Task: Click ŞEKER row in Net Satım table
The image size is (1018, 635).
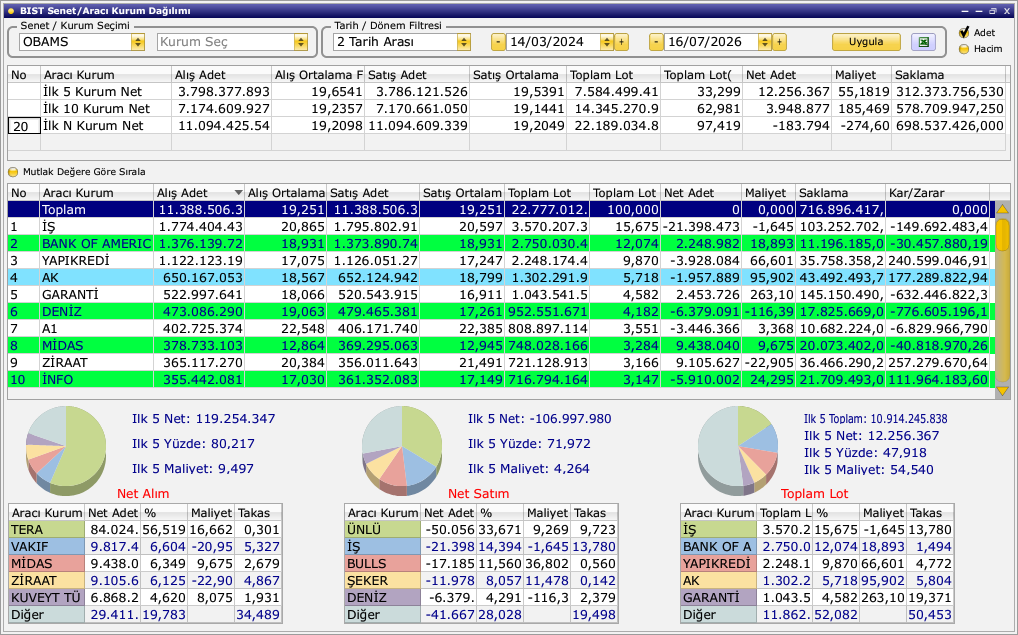Action: pyautogui.click(x=481, y=580)
